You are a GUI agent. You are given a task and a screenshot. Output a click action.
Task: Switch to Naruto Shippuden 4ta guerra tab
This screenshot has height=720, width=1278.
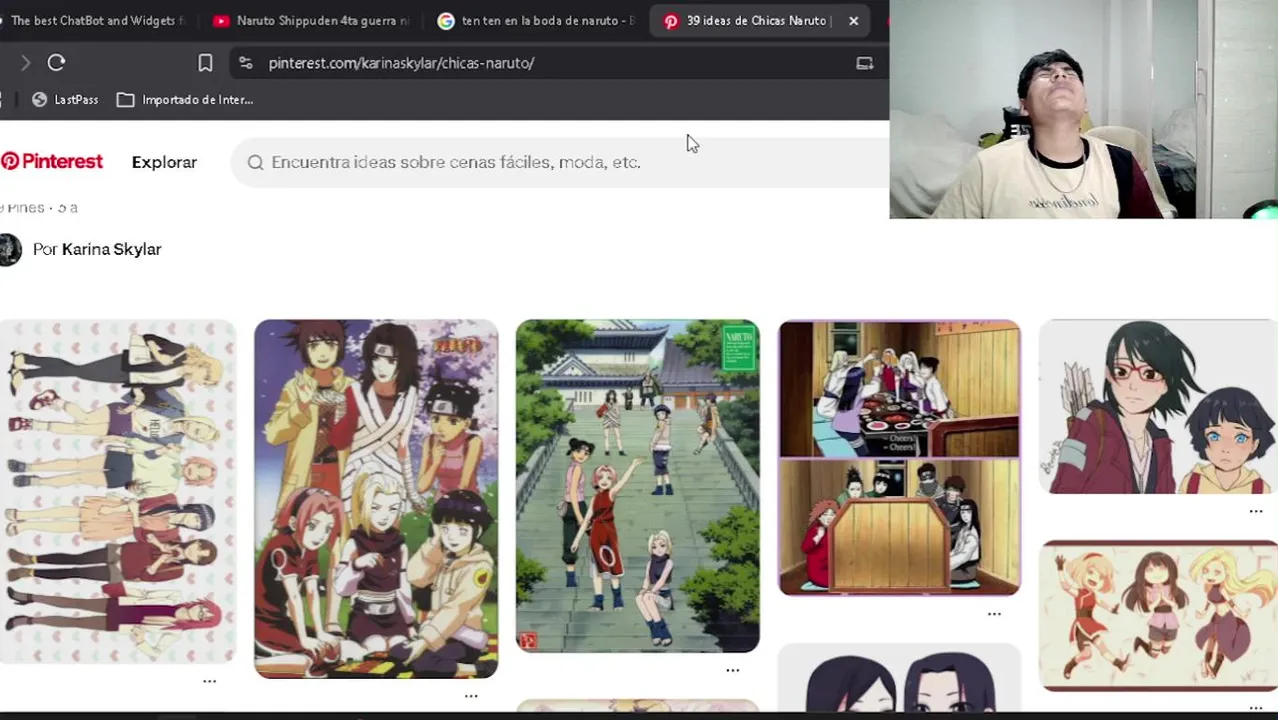[311, 20]
